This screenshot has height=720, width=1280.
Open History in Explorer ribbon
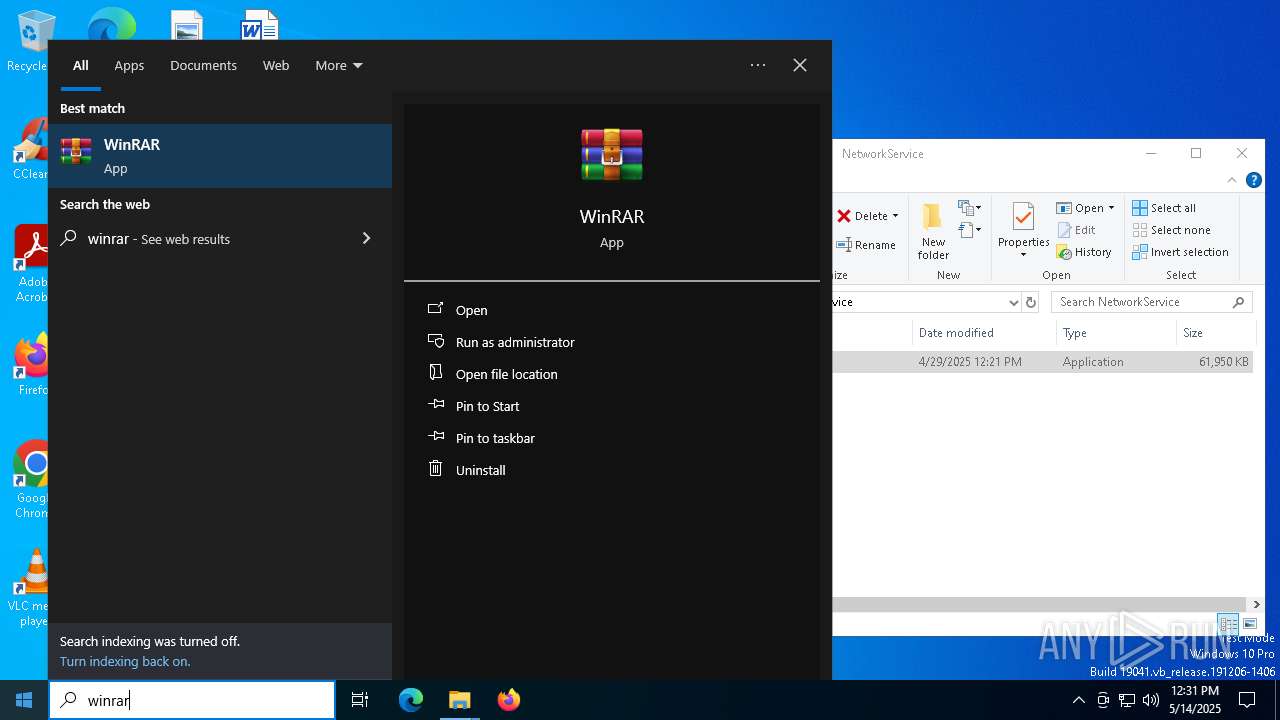(x=1084, y=252)
